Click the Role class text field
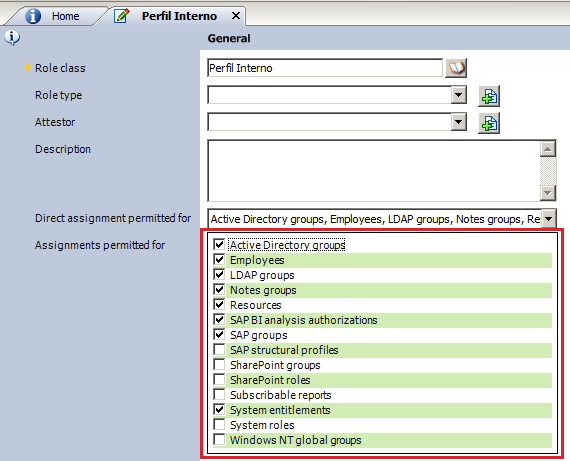This screenshot has width=570, height=461. [x=325, y=68]
